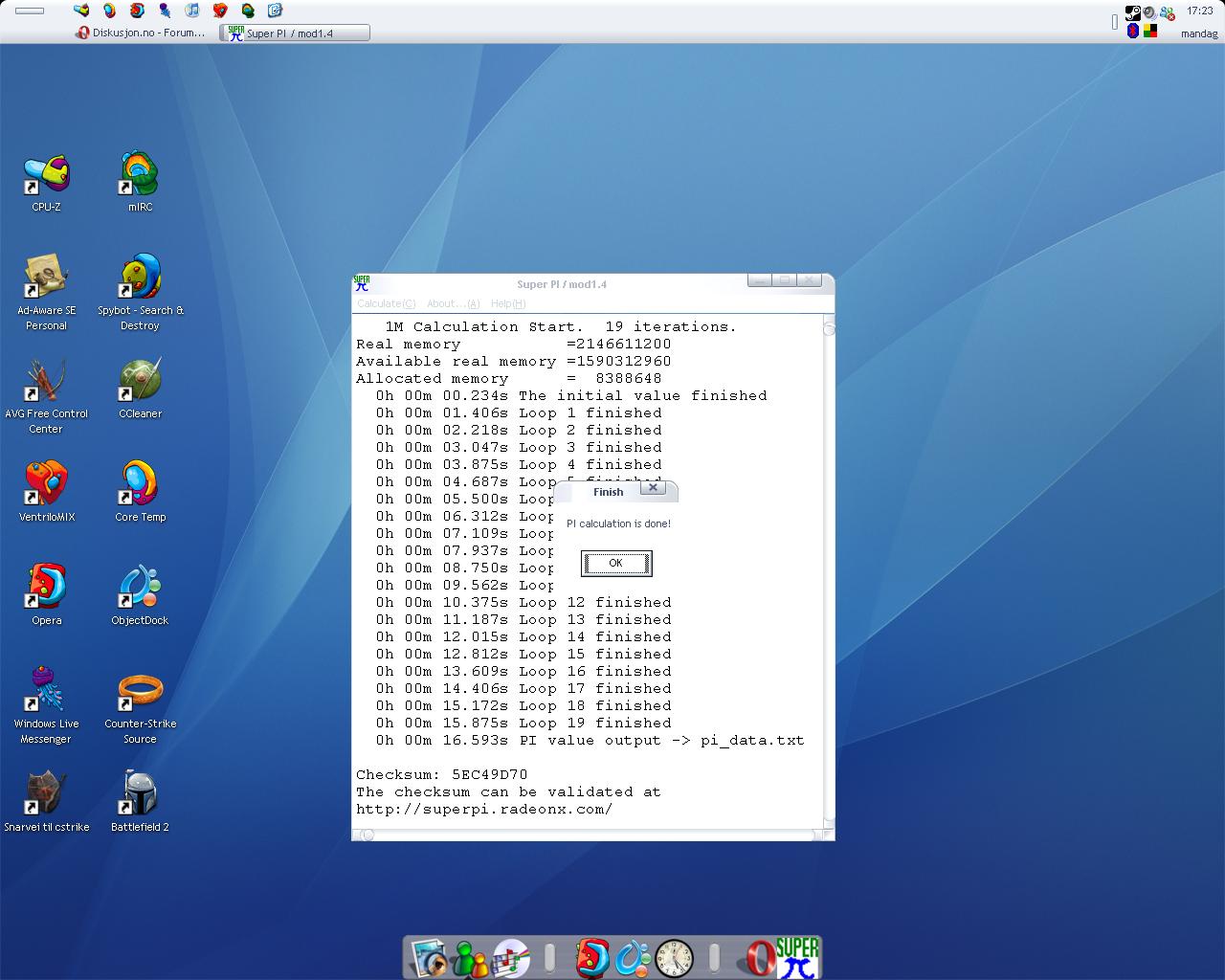Viewport: 1225px width, 980px height.
Task: Select Spybot - Search & Destroy icon
Action: 140,293
